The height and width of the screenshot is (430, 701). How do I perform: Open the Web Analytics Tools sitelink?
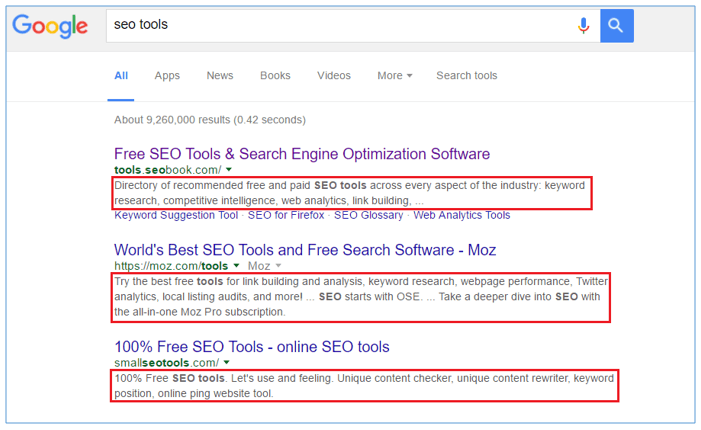click(461, 215)
